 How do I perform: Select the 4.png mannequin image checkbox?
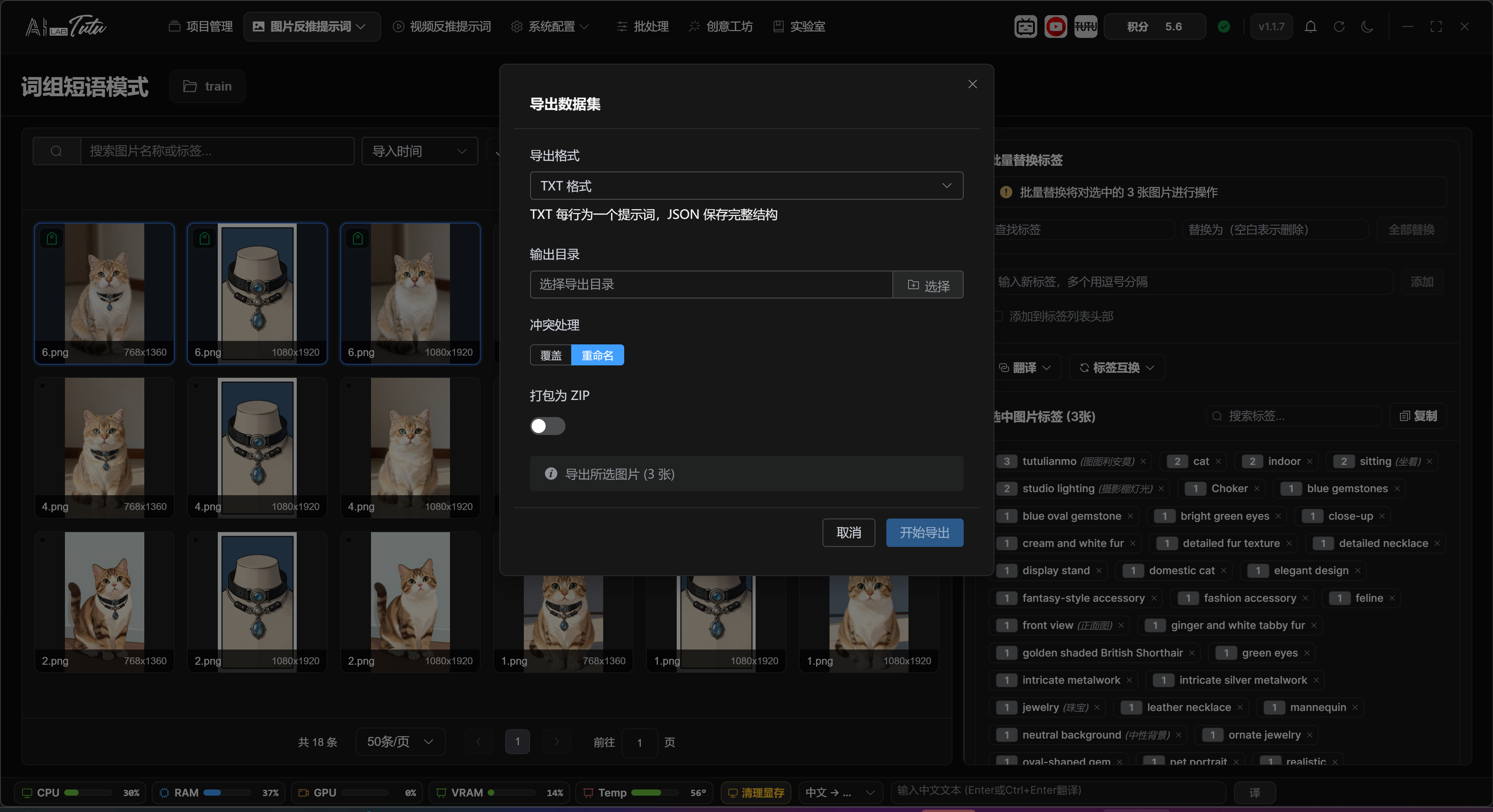tap(196, 386)
